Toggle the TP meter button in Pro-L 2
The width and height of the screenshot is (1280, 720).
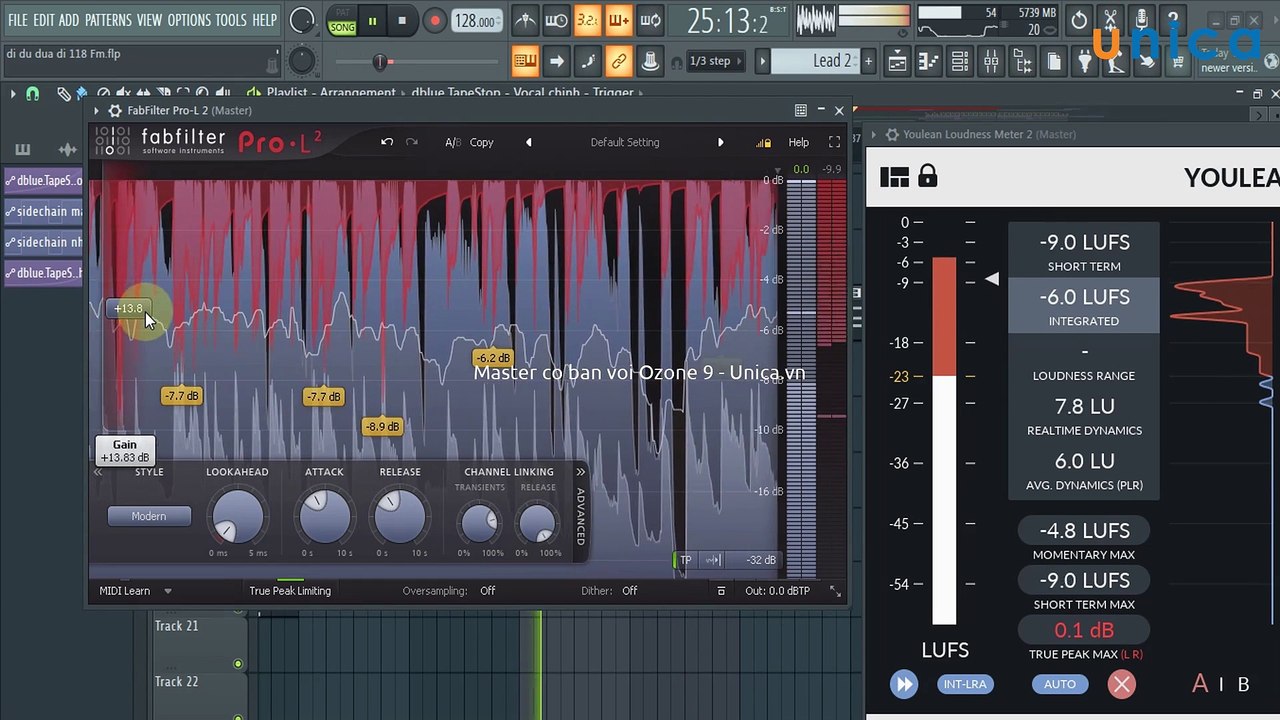tap(685, 560)
